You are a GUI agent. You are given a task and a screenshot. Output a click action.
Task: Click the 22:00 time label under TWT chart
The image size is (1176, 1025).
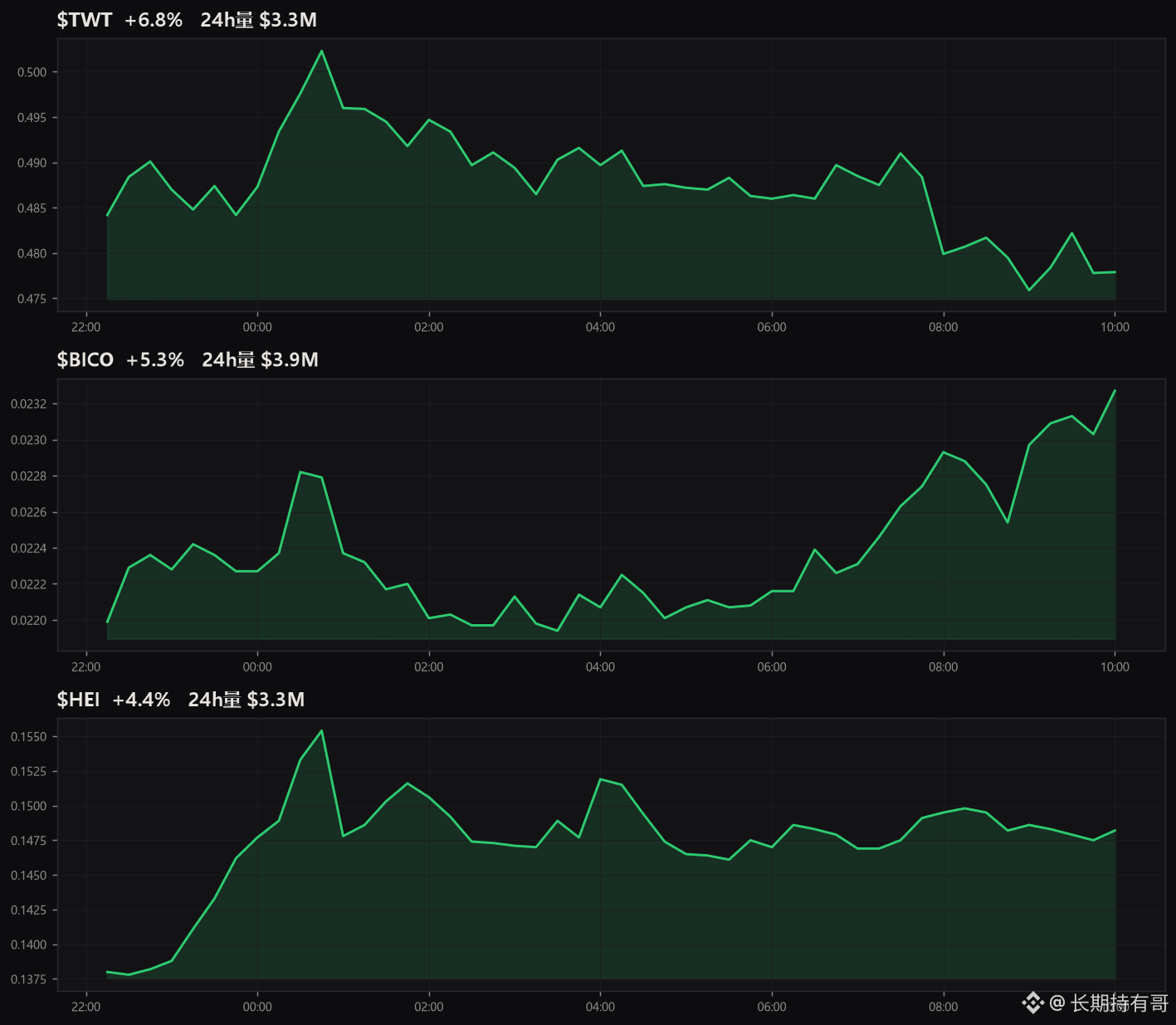(x=86, y=327)
